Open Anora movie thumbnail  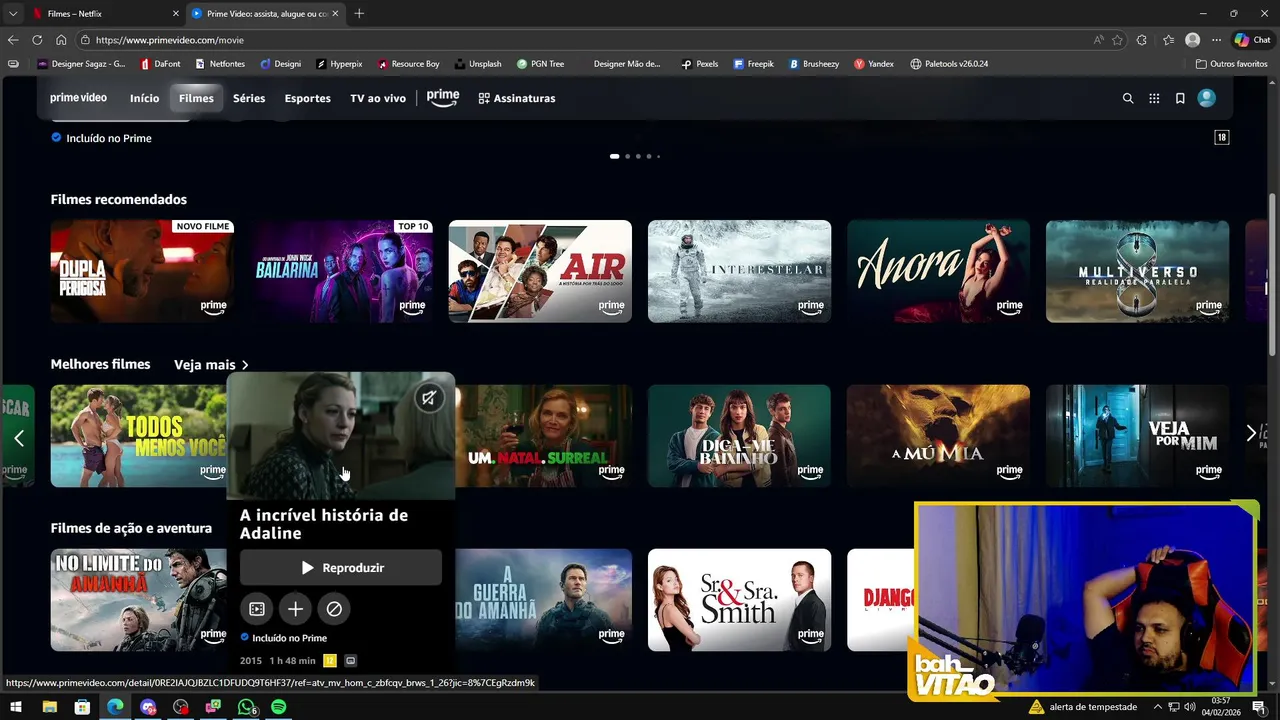[938, 271]
